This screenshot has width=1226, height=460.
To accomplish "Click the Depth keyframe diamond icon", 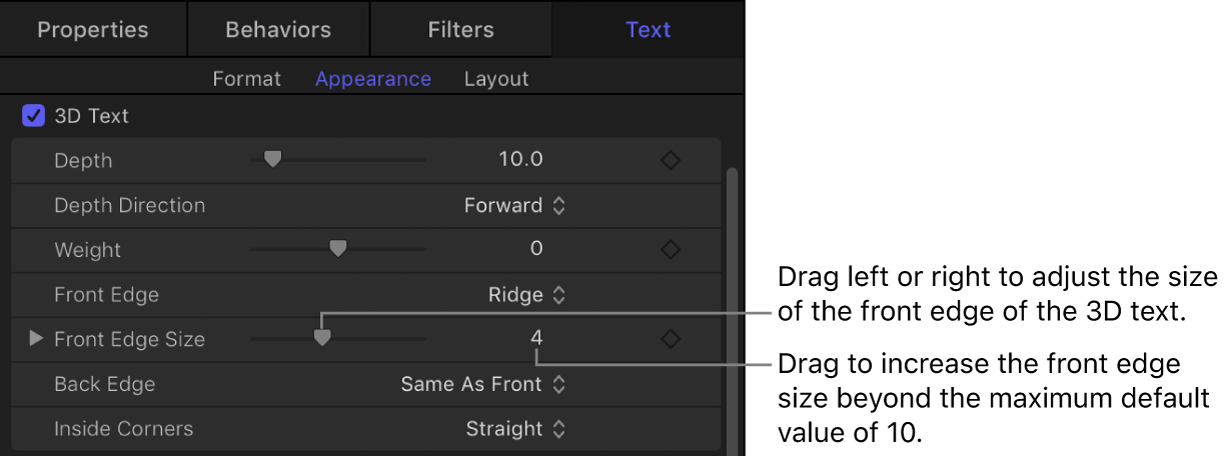I will point(671,161).
